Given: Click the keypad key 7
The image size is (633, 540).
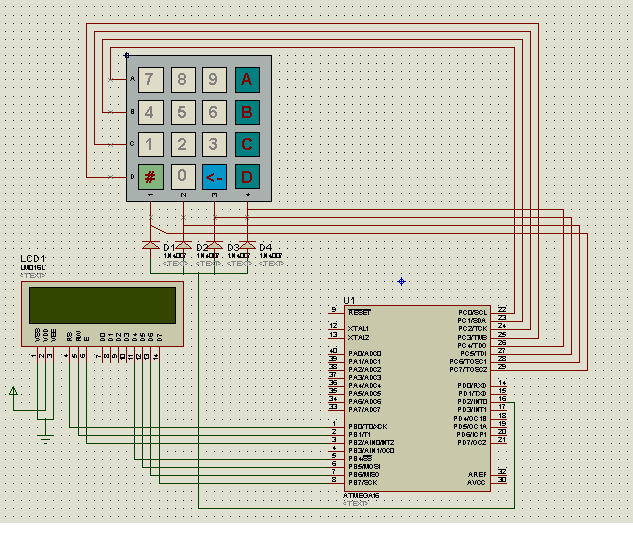Looking at the screenshot, I should point(151,80).
